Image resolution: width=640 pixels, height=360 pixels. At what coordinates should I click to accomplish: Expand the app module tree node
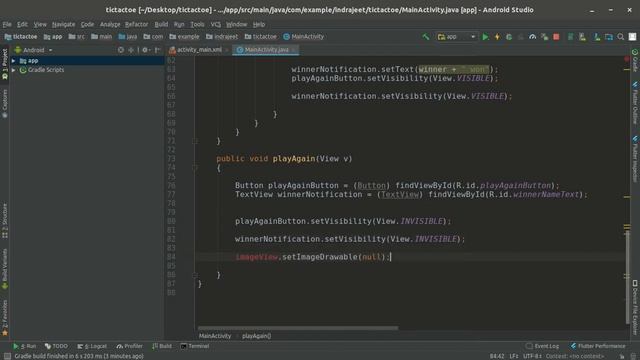click(x=13, y=61)
